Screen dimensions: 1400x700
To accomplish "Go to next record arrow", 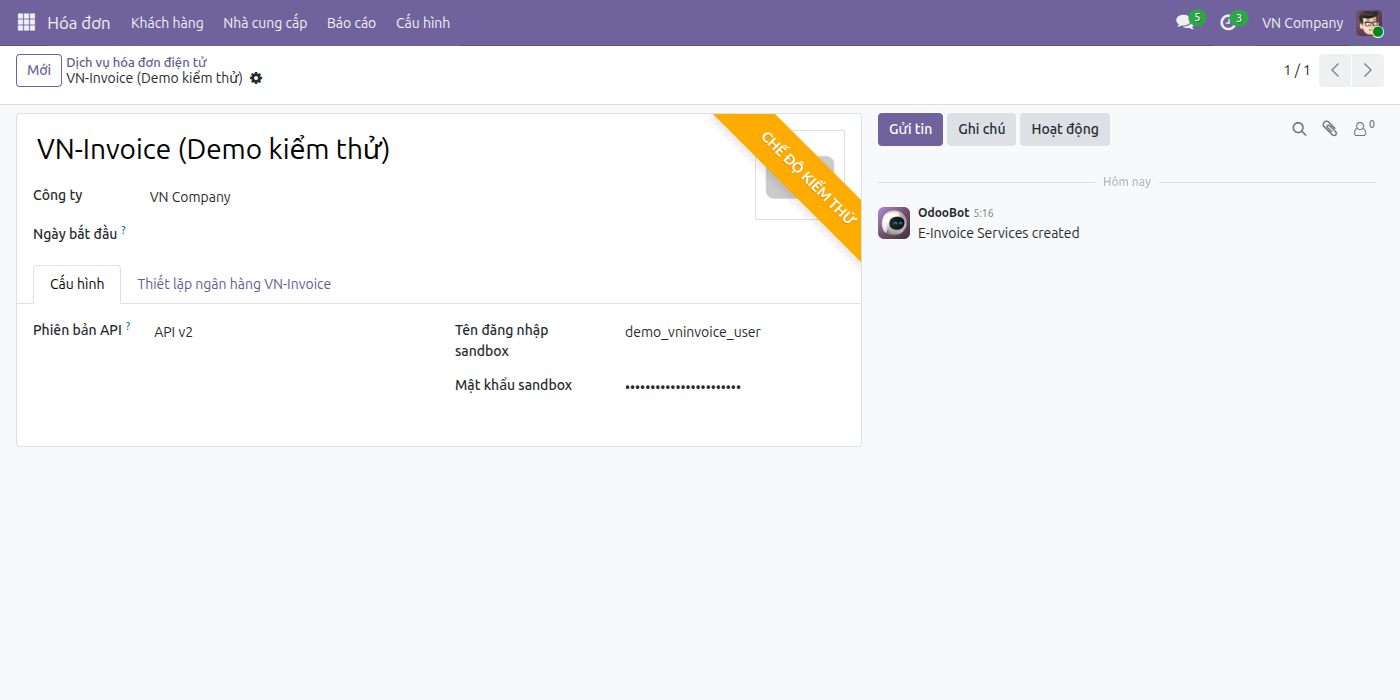I will coord(1367,70).
